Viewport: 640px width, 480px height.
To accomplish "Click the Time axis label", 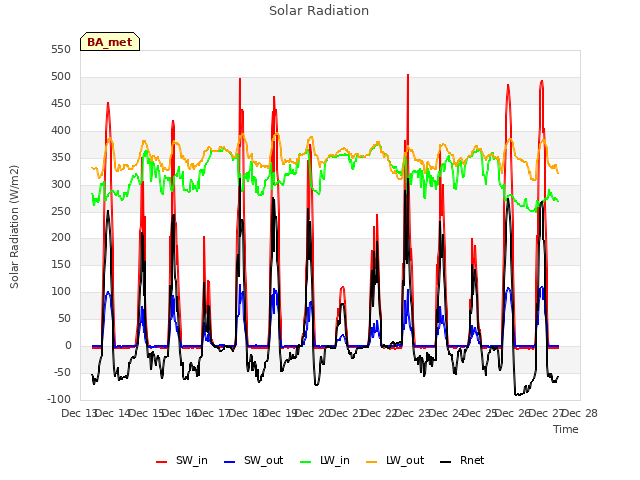I will pyautogui.click(x=566, y=429).
